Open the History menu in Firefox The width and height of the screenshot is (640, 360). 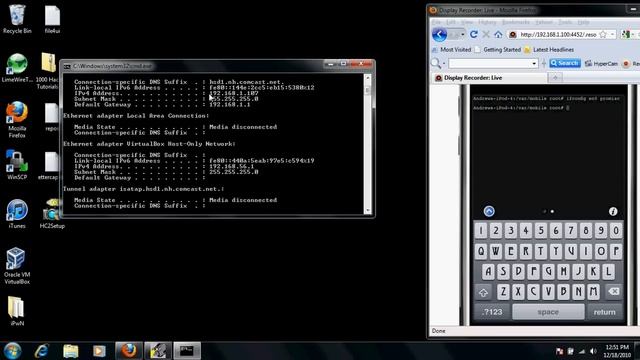[487, 22]
